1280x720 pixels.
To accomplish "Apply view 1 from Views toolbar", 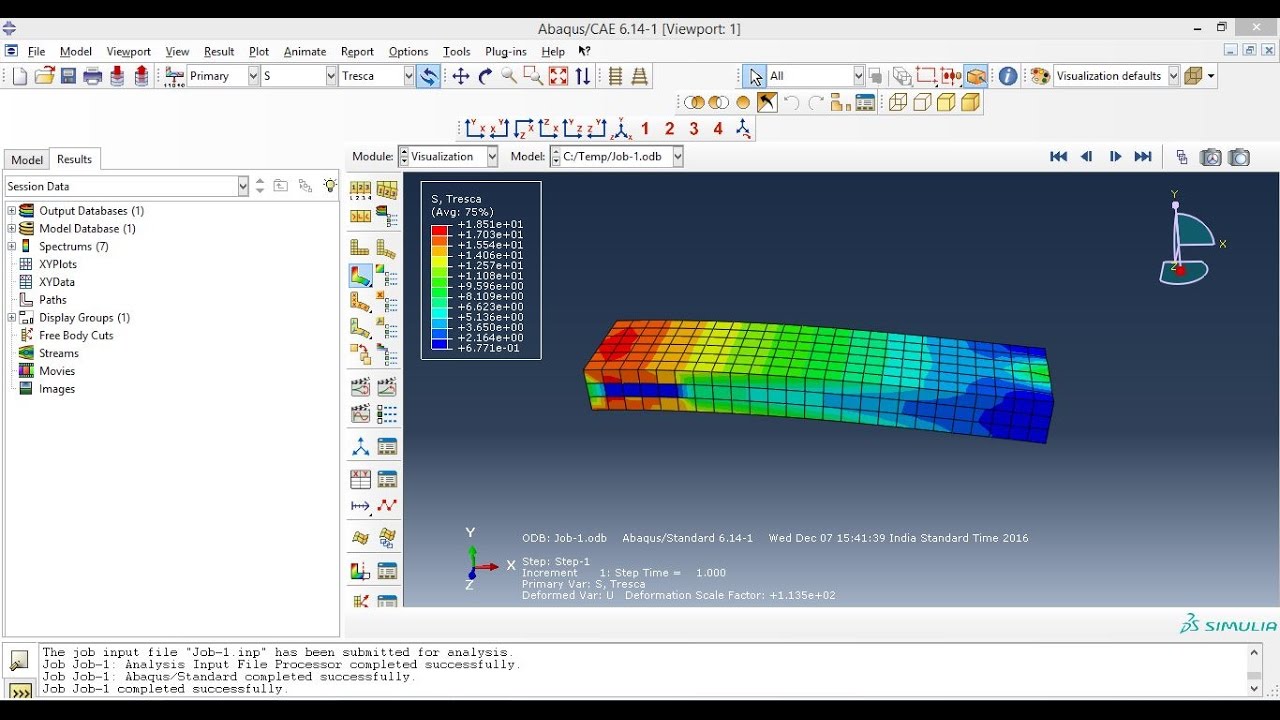I will [x=645, y=128].
